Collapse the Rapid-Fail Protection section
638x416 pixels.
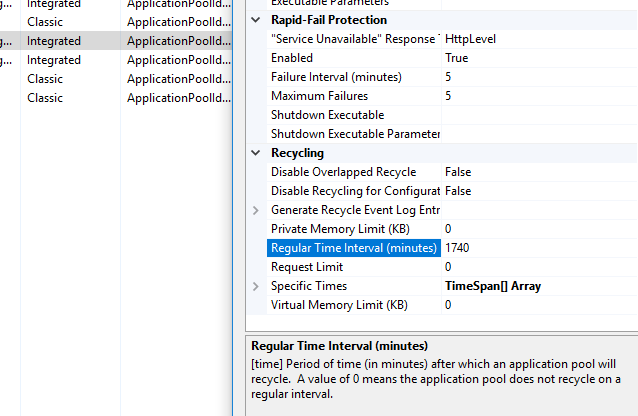coord(256,20)
